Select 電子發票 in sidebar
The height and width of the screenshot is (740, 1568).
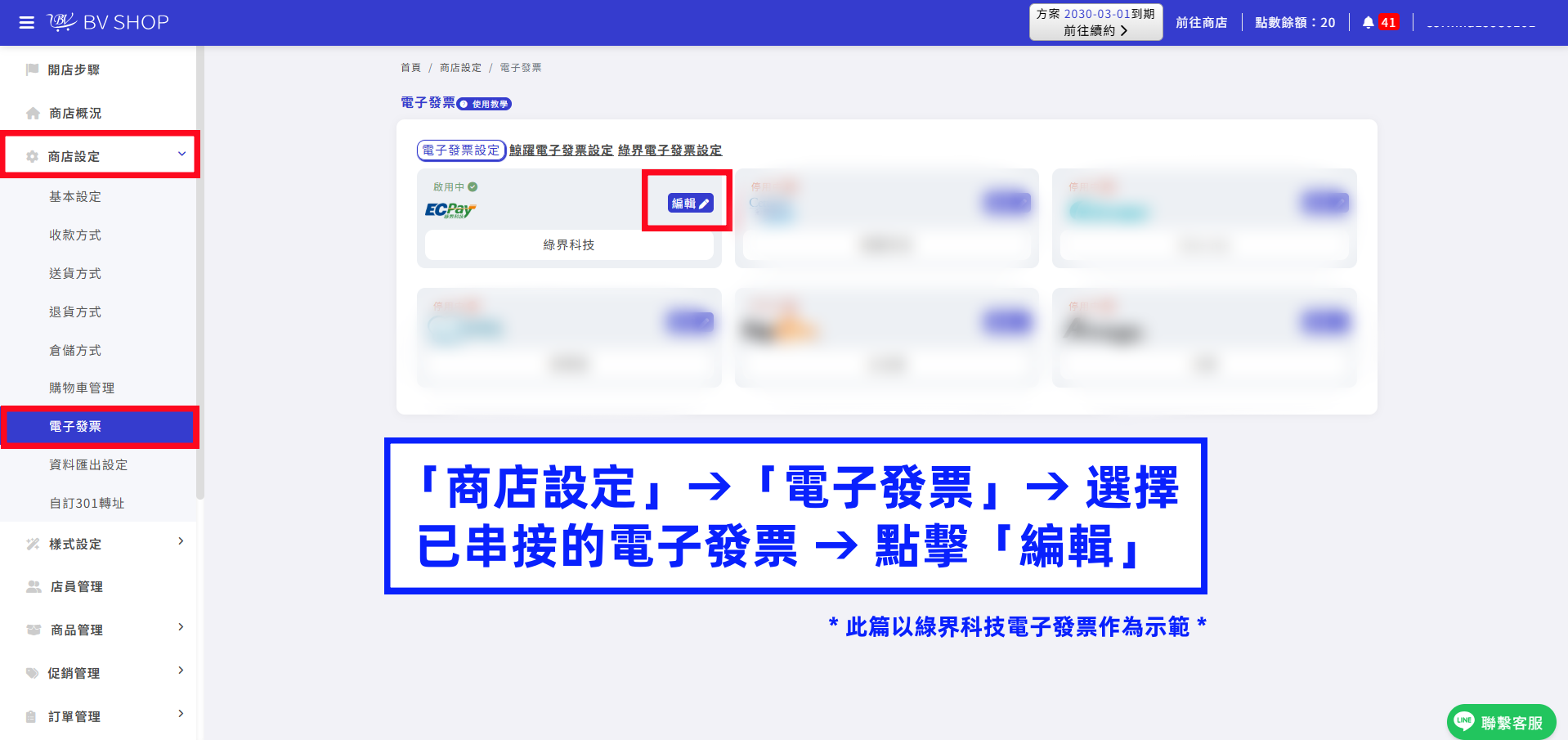(x=98, y=426)
